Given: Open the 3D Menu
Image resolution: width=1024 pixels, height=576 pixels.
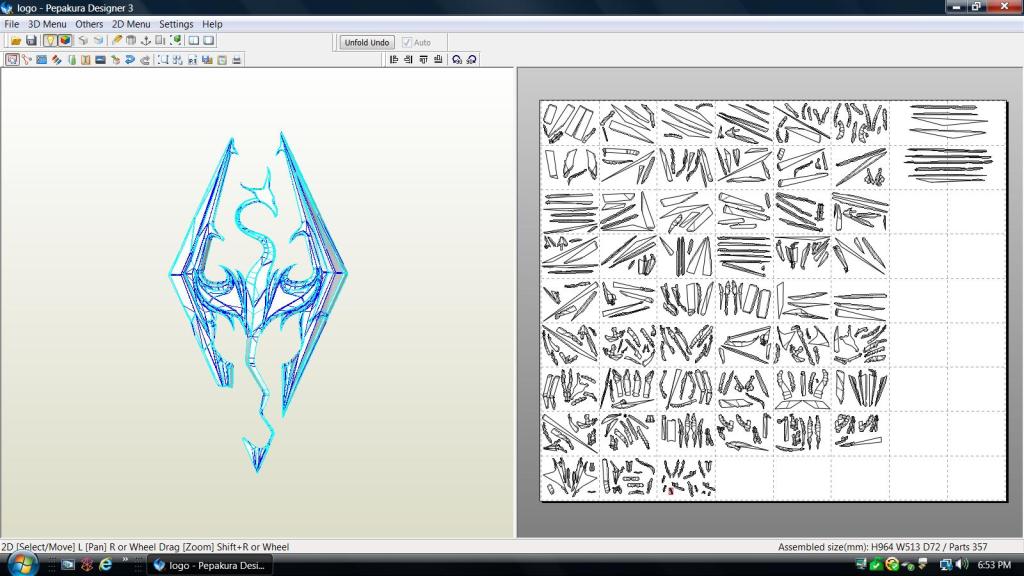Looking at the screenshot, I should click(x=47, y=24).
